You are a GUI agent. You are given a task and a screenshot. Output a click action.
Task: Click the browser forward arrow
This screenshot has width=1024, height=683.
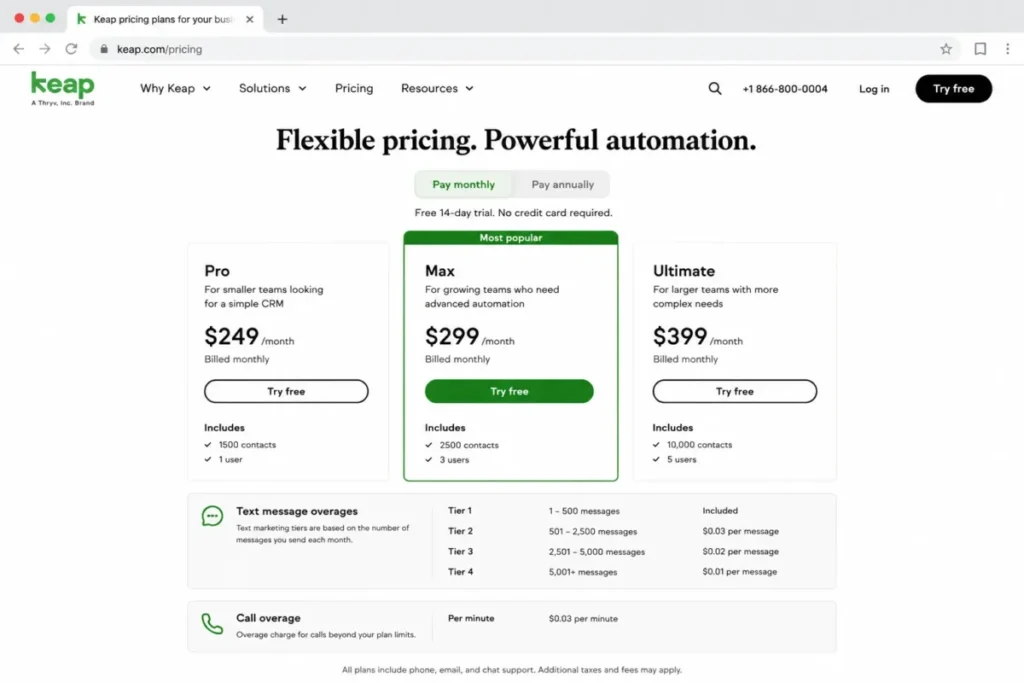pos(44,49)
